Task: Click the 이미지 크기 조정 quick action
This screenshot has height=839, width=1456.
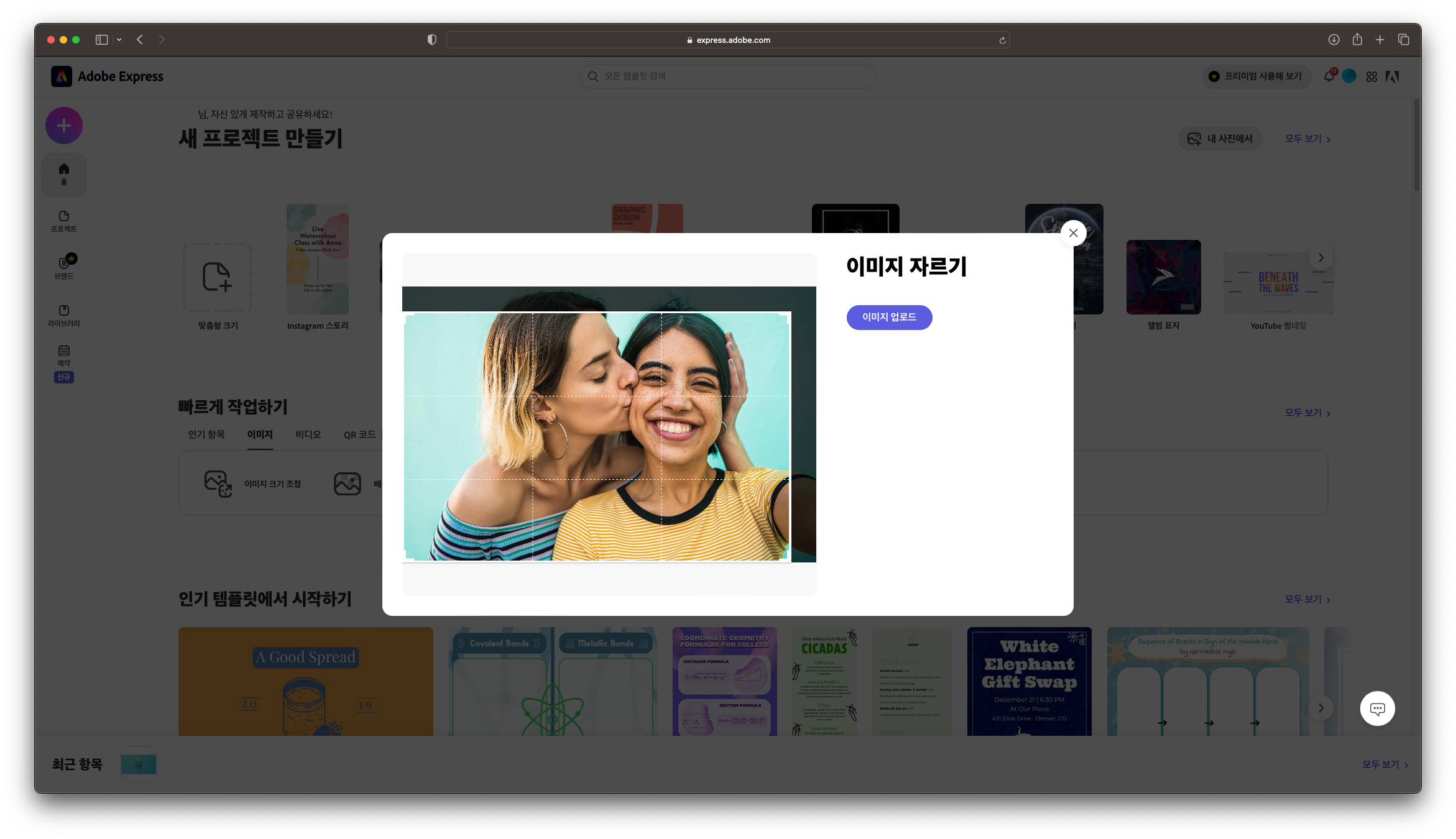Action: pyautogui.click(x=252, y=484)
